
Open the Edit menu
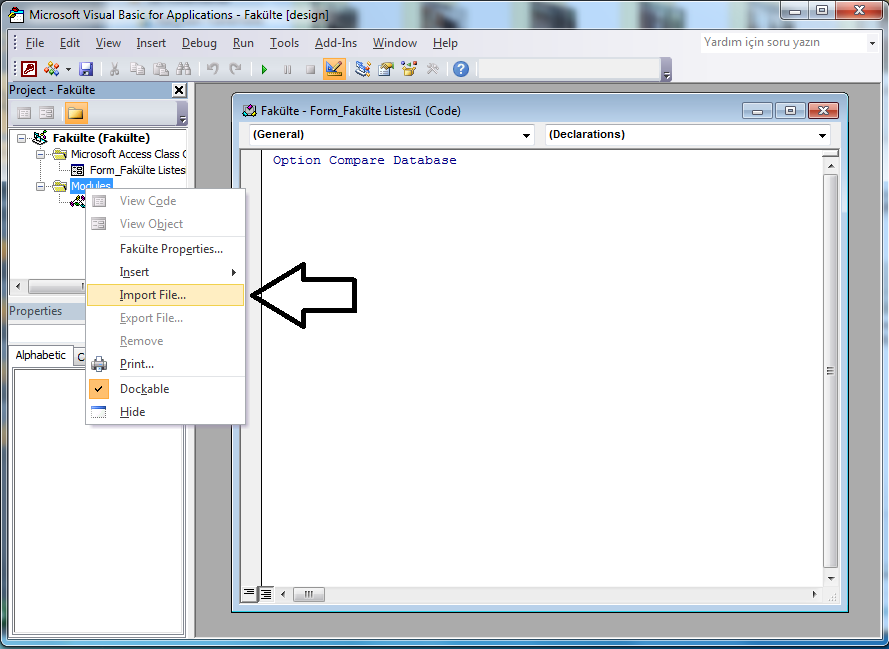pos(70,43)
